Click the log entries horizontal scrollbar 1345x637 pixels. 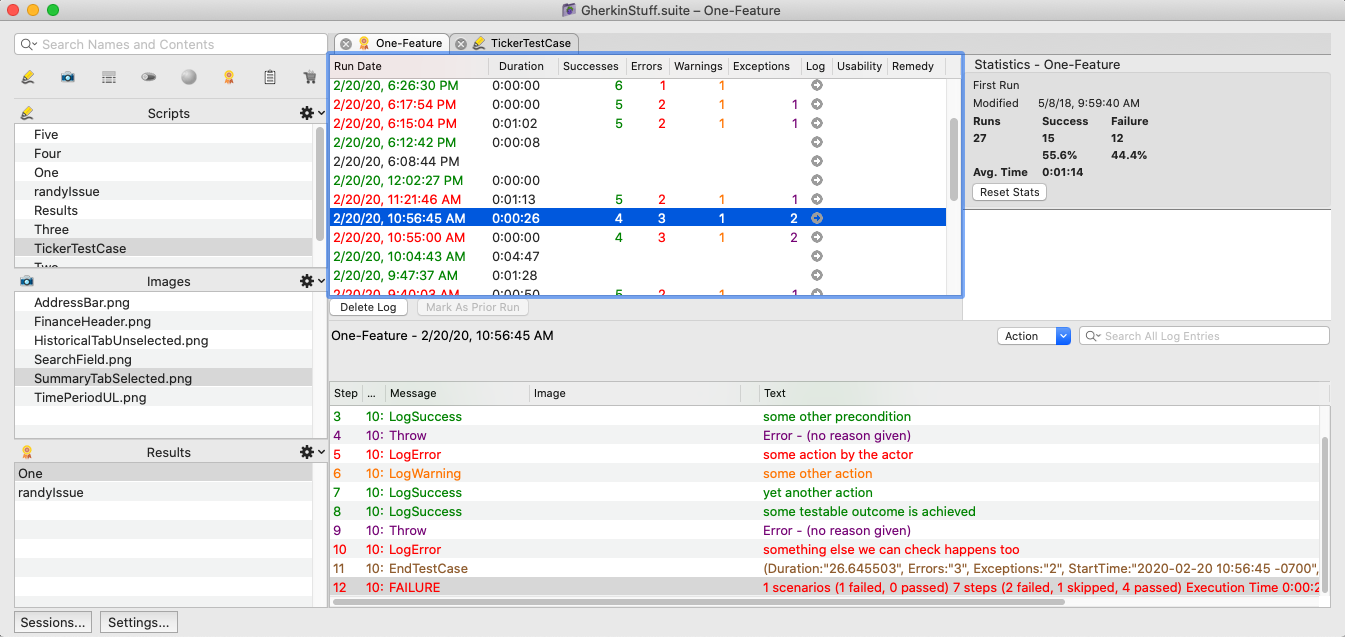pyautogui.click(x=698, y=602)
